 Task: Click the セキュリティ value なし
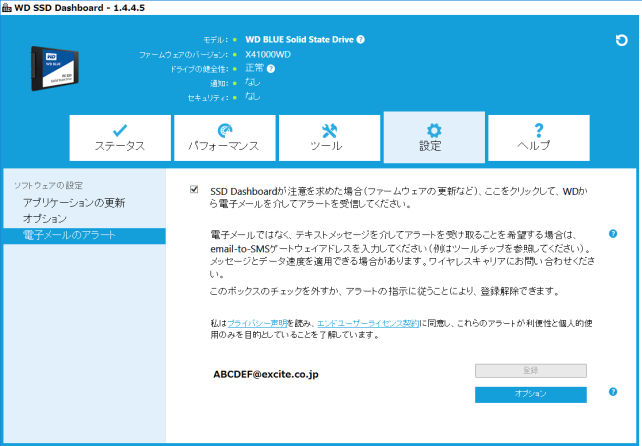click(253, 97)
